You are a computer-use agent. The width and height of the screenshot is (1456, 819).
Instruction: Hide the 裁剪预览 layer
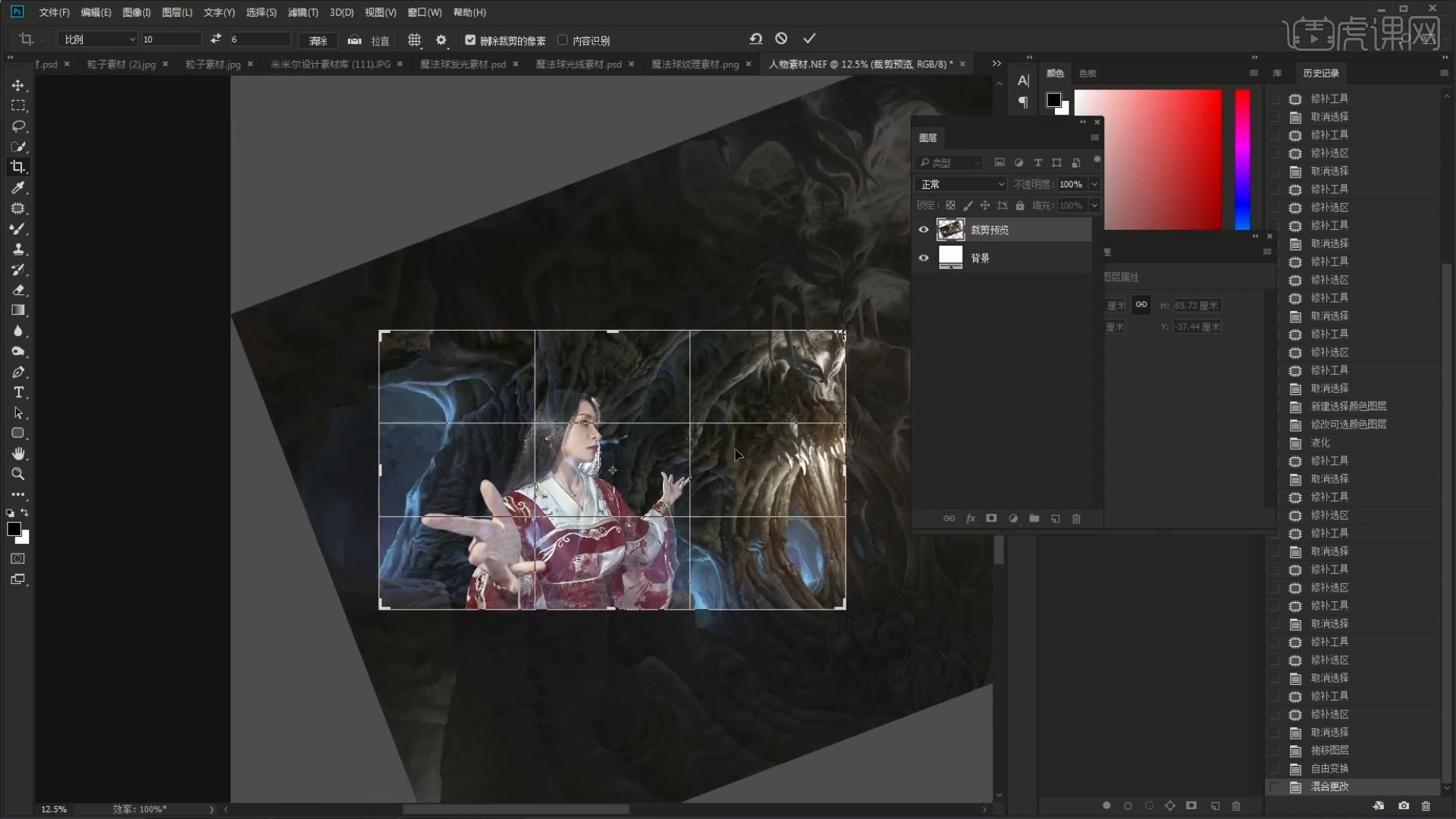click(x=924, y=230)
